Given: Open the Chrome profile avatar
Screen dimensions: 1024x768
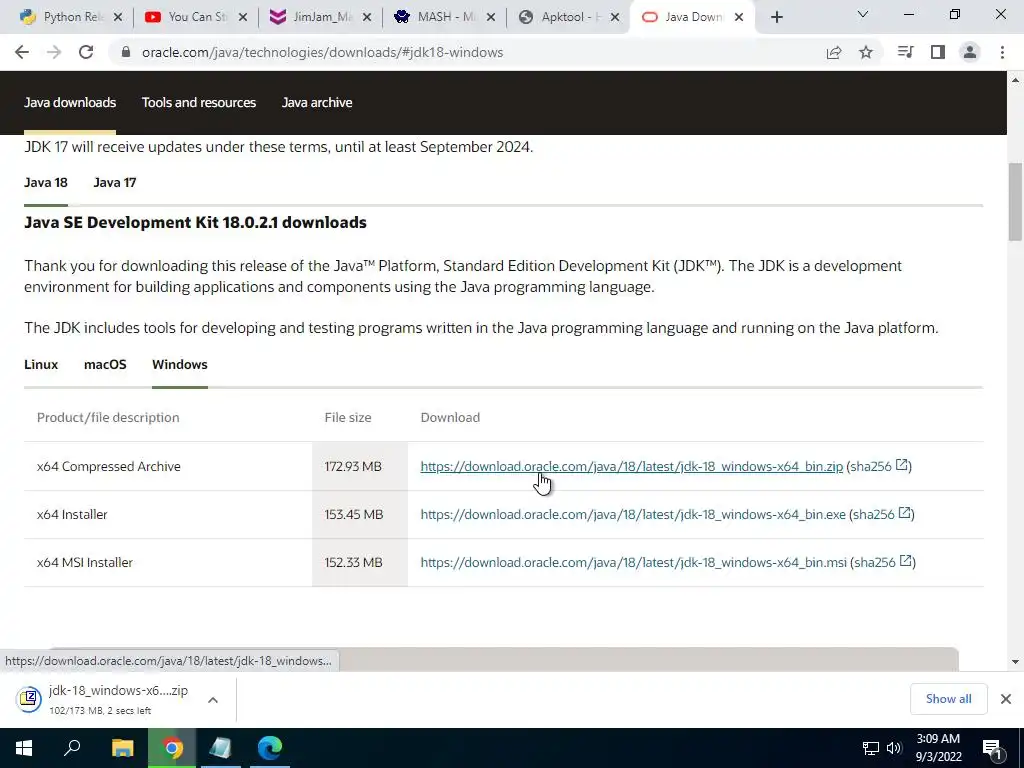Looking at the screenshot, I should [x=970, y=52].
